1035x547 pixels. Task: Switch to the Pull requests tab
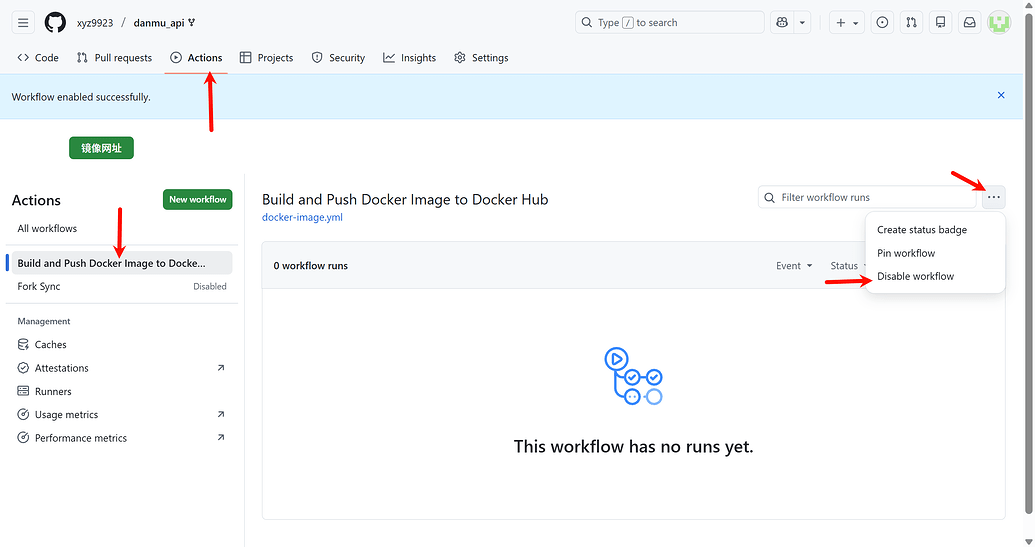[114, 57]
